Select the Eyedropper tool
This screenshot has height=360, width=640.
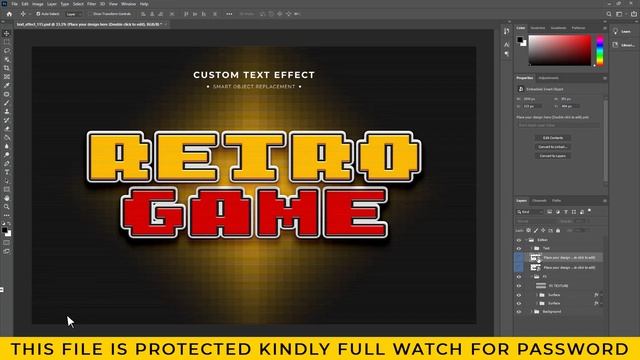click(7, 85)
